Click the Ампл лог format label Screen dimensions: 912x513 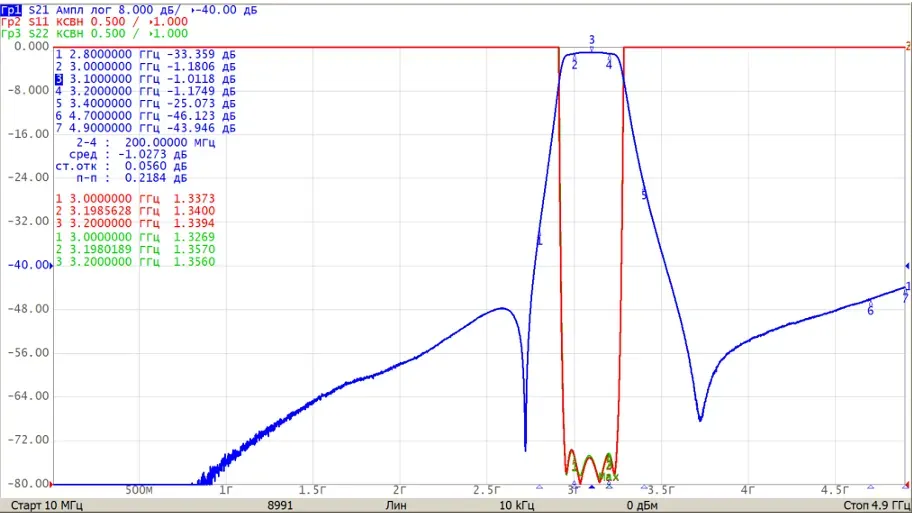[84, 10]
